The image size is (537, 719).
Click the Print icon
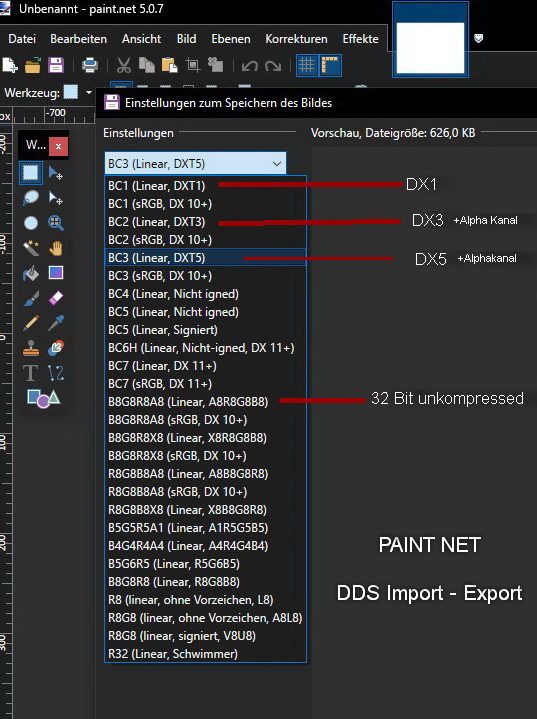[x=90, y=65]
